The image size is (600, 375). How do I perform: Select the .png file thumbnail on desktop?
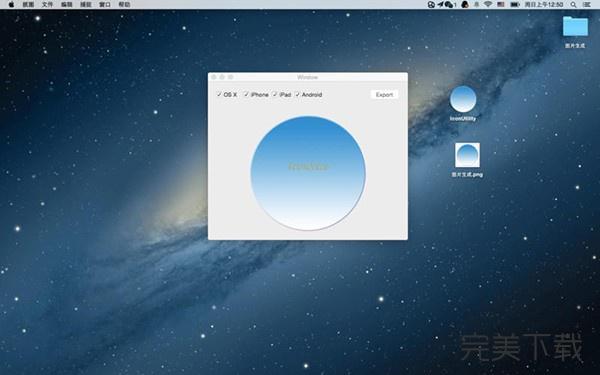[467, 155]
